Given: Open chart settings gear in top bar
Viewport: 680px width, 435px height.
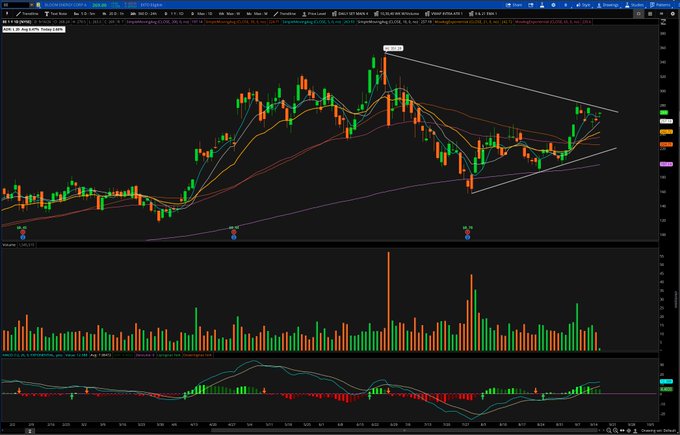Looking at the screenshot, I should click(x=553, y=5).
